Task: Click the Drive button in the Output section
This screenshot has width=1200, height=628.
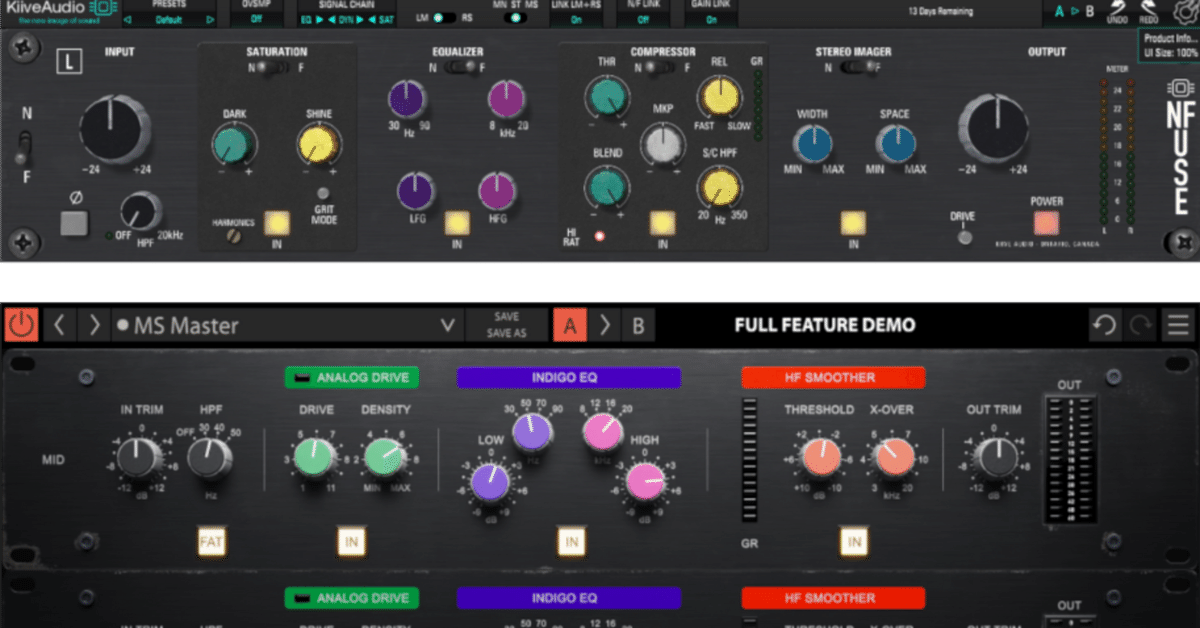Action: [x=964, y=236]
